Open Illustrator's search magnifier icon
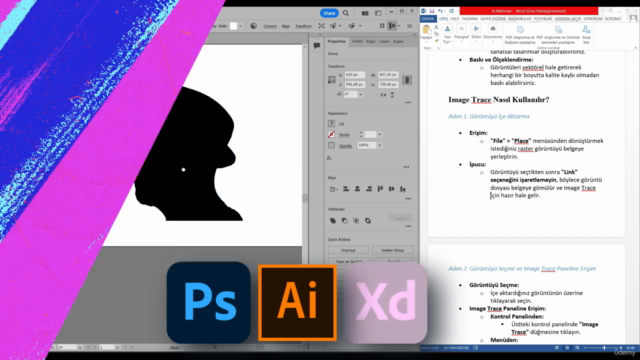Image resolution: width=640 pixels, height=360 pixels. click(346, 13)
